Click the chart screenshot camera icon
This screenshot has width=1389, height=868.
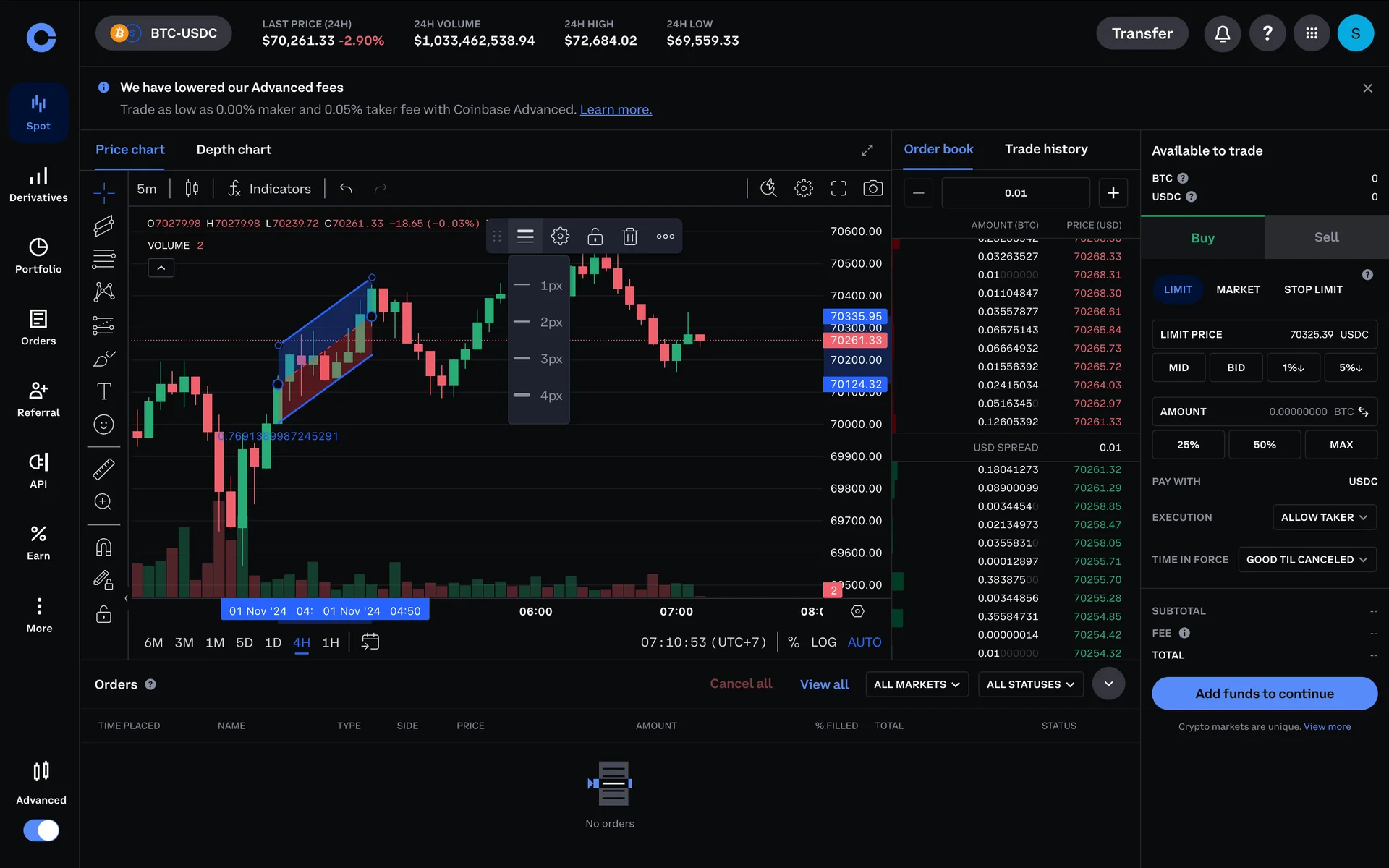click(x=872, y=189)
